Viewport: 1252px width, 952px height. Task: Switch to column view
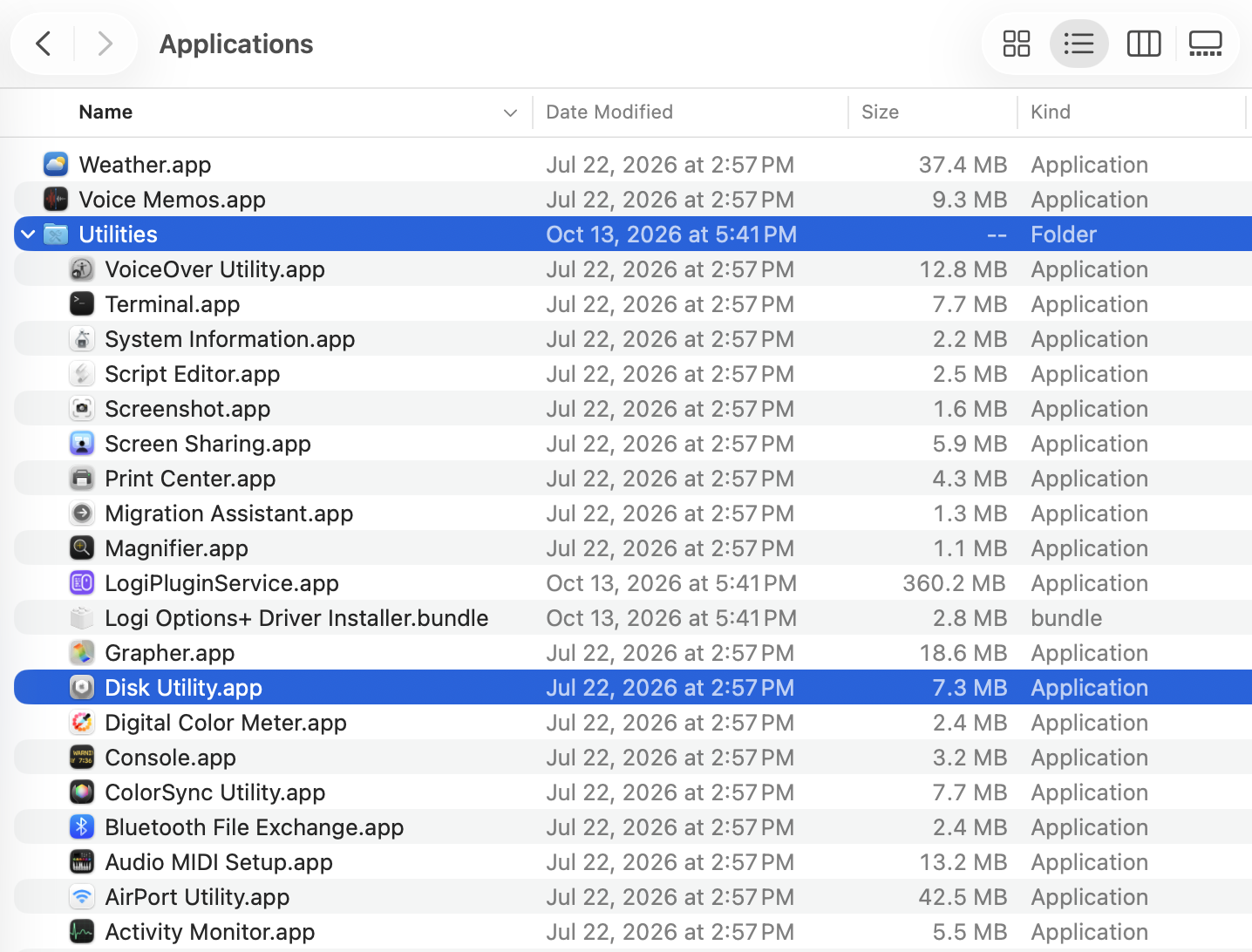(1144, 44)
